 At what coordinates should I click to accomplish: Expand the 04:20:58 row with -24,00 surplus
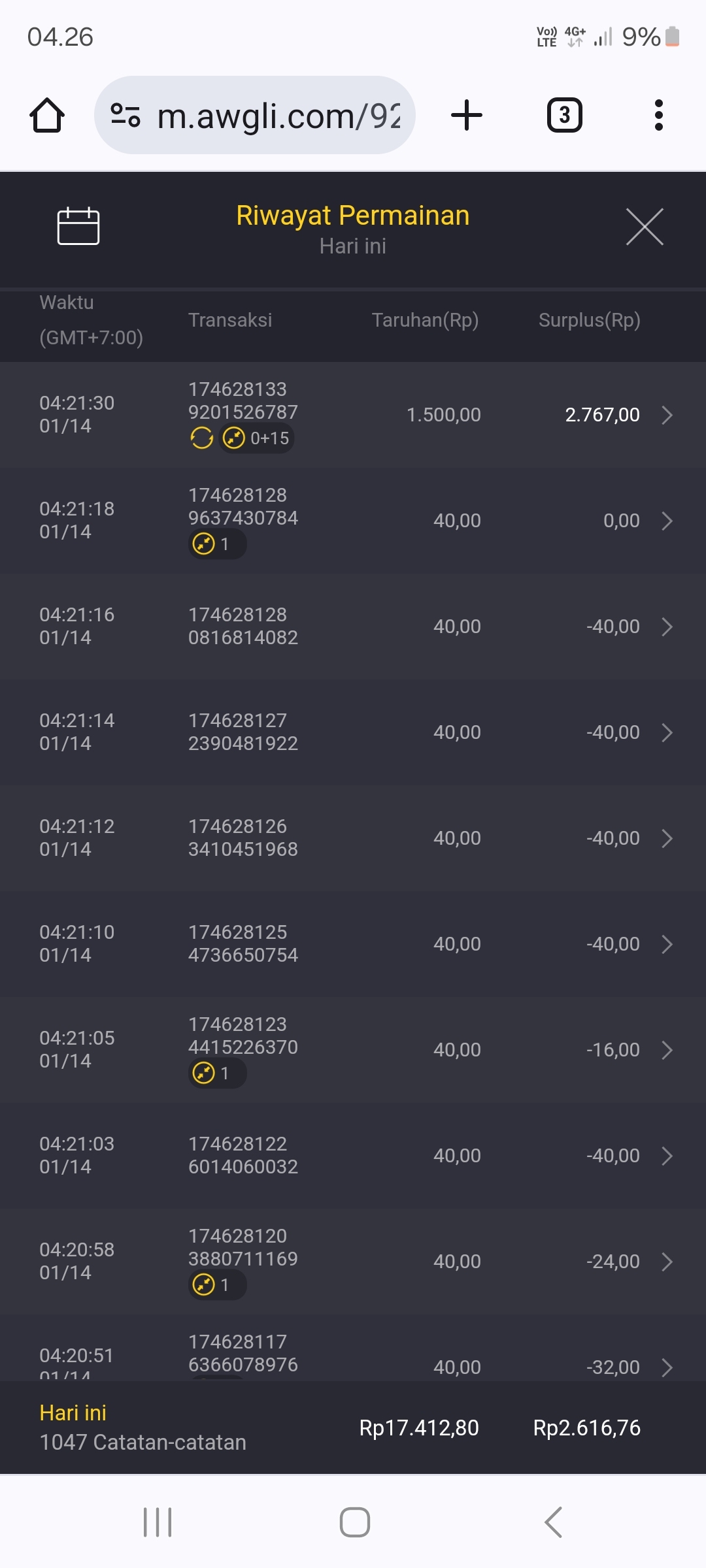click(x=667, y=1262)
